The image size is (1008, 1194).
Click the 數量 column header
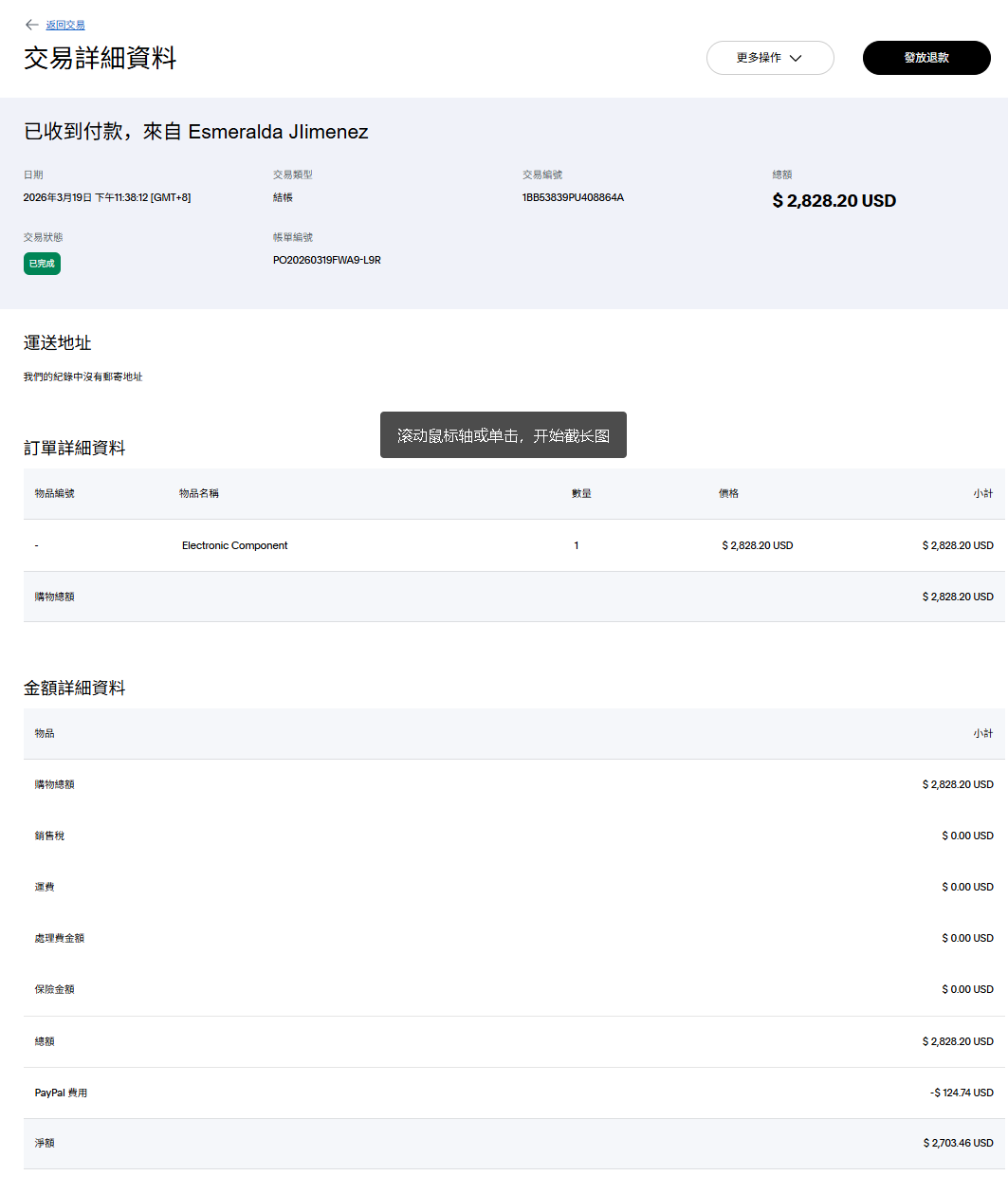[581, 493]
